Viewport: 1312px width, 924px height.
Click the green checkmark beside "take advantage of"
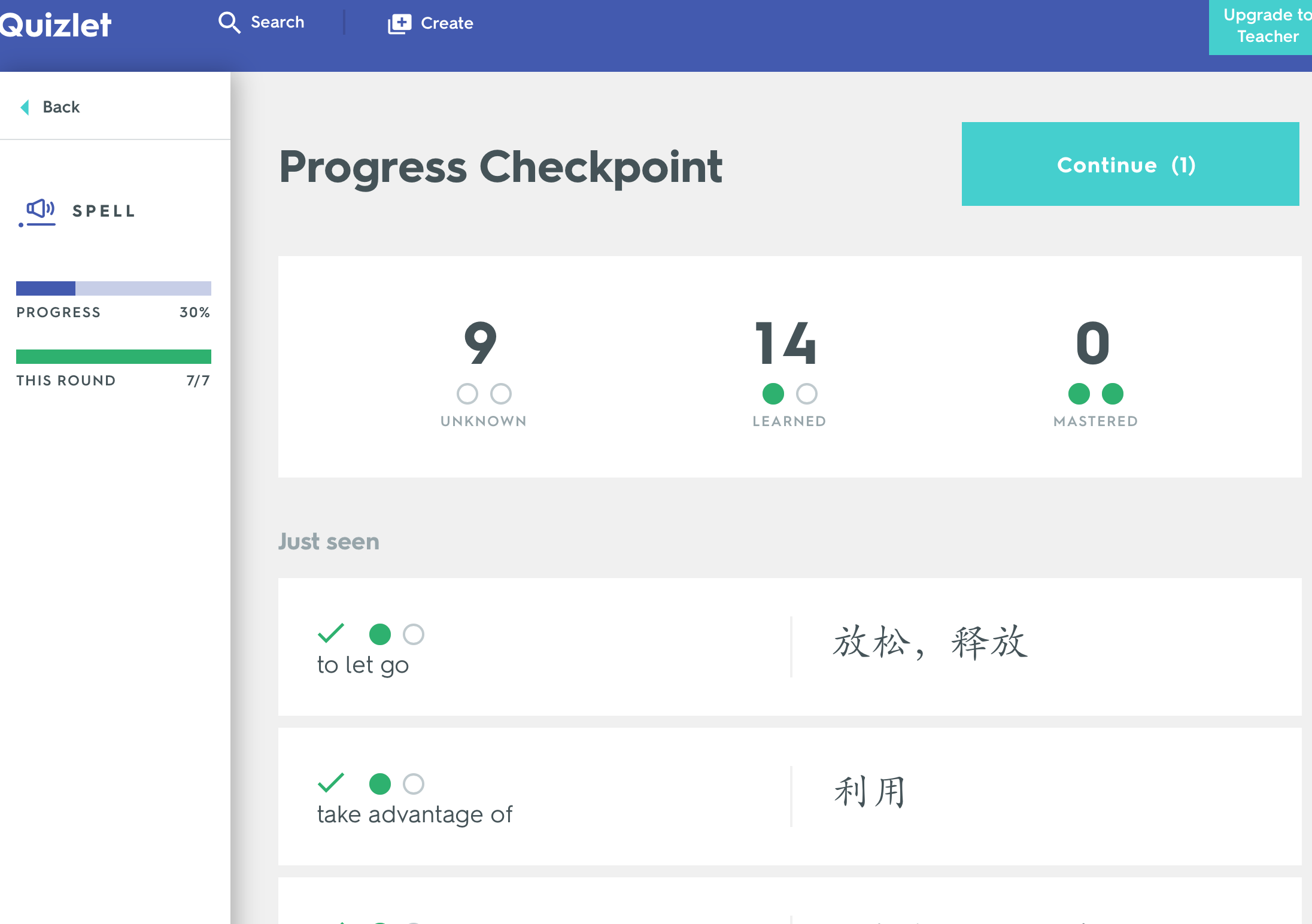(331, 783)
